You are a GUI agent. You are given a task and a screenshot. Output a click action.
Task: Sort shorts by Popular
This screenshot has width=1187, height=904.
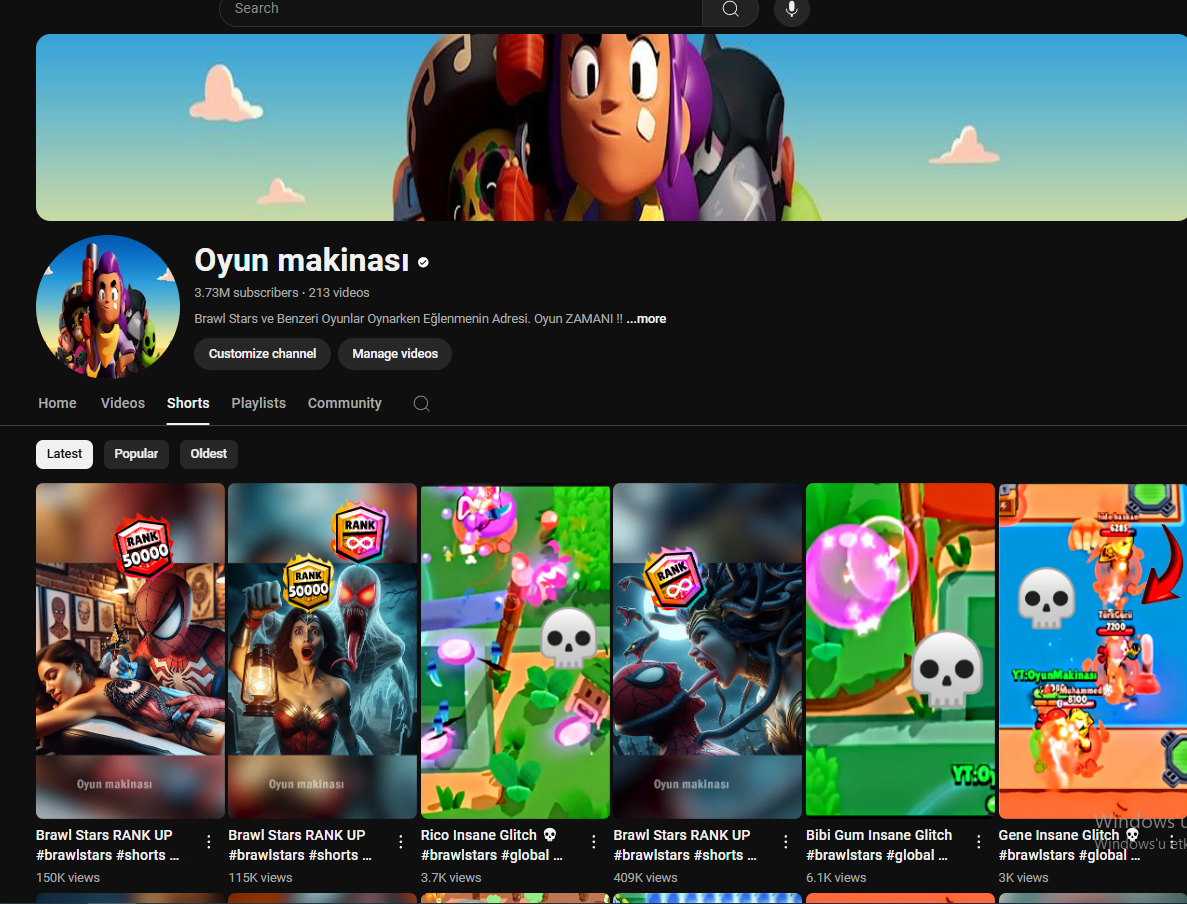coord(136,454)
